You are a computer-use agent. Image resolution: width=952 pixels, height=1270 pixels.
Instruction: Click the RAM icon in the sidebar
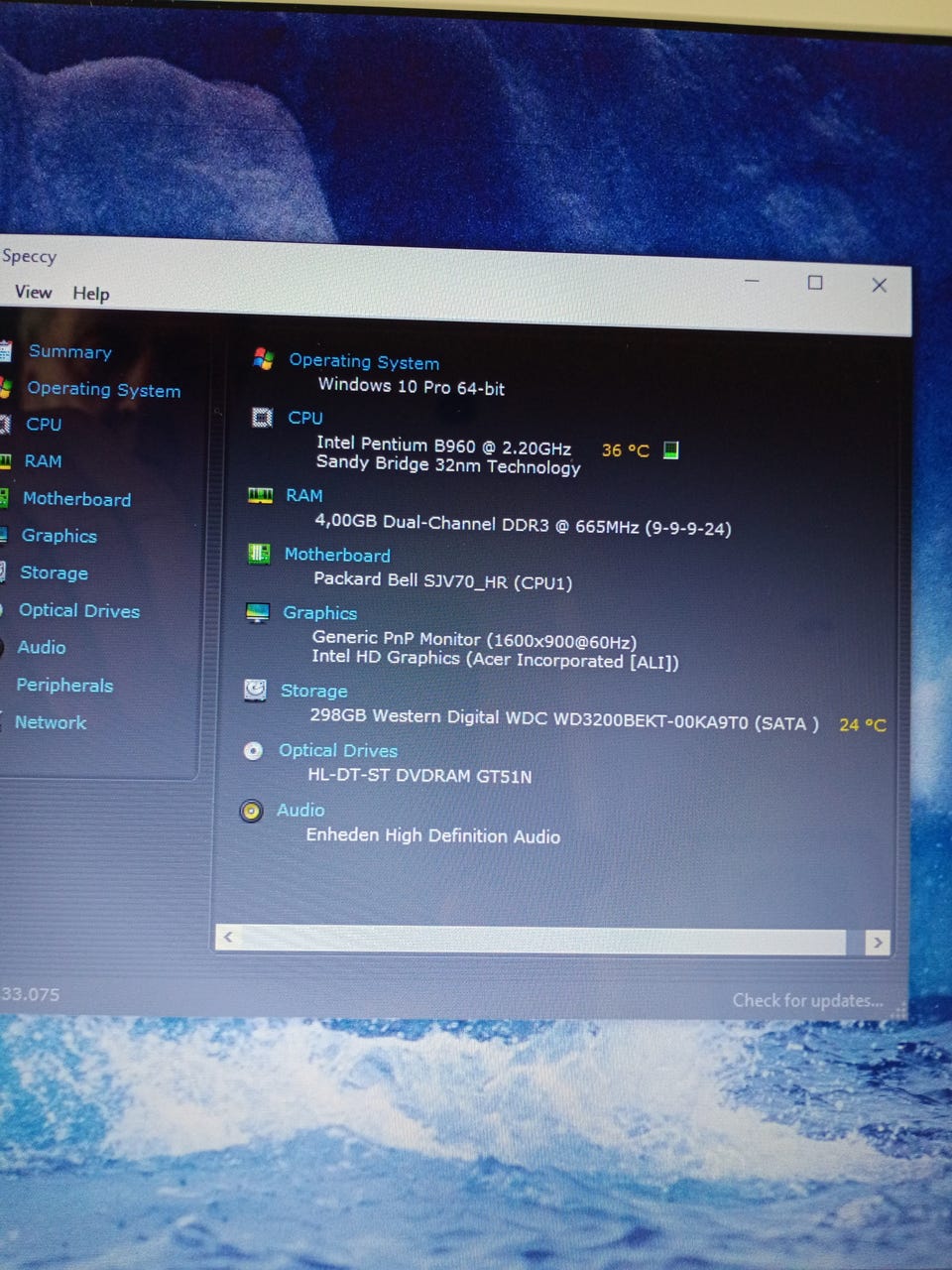[x=5, y=461]
